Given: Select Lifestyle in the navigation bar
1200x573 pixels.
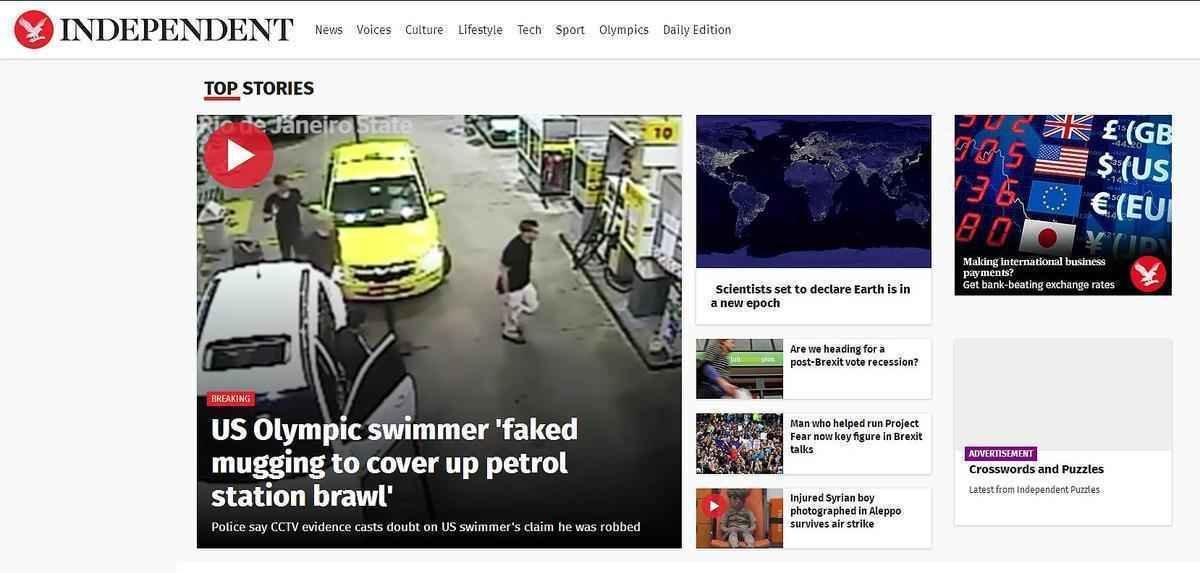Looking at the screenshot, I should point(480,30).
